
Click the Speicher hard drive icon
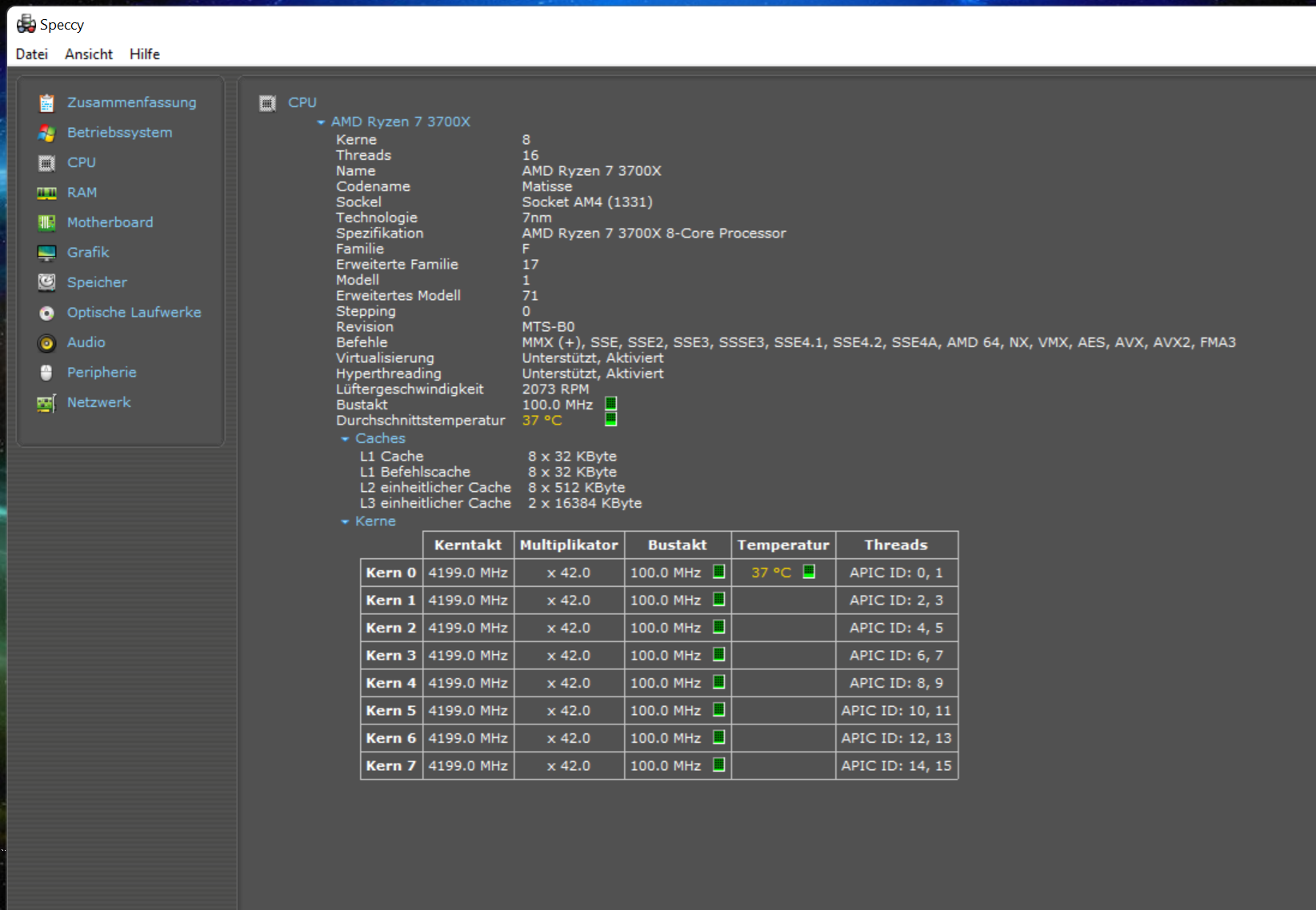[x=46, y=282]
